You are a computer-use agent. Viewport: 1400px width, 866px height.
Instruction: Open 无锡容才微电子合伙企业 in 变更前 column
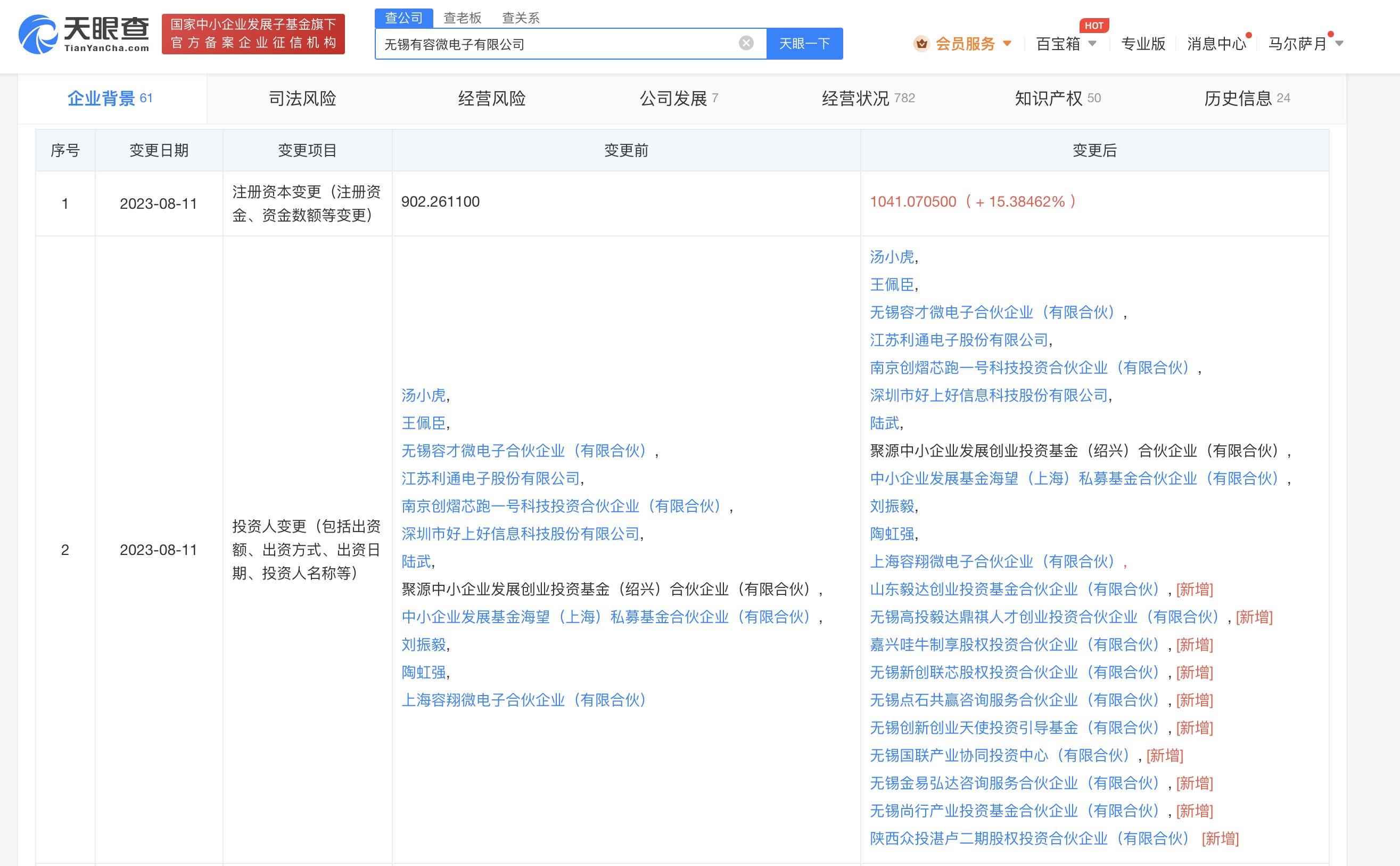pos(524,451)
